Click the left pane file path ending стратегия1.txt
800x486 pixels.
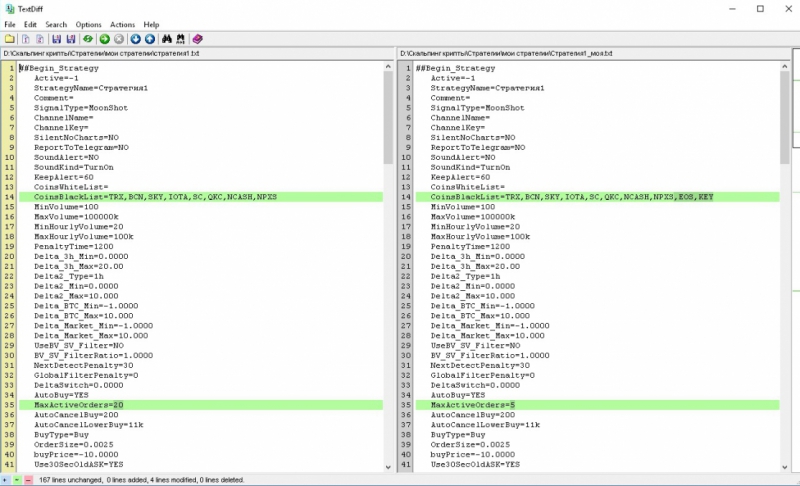point(101,53)
